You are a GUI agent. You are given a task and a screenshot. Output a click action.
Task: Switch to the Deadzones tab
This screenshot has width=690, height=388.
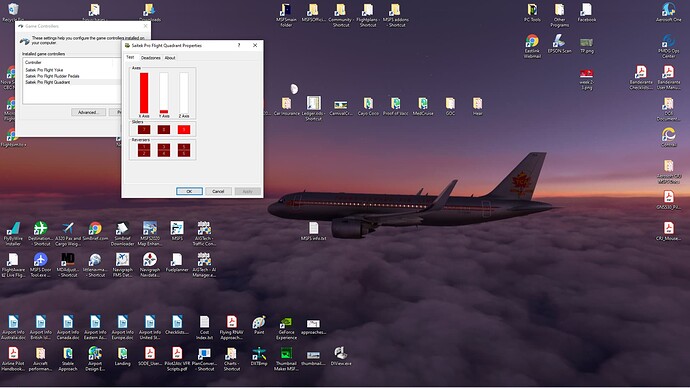150,58
